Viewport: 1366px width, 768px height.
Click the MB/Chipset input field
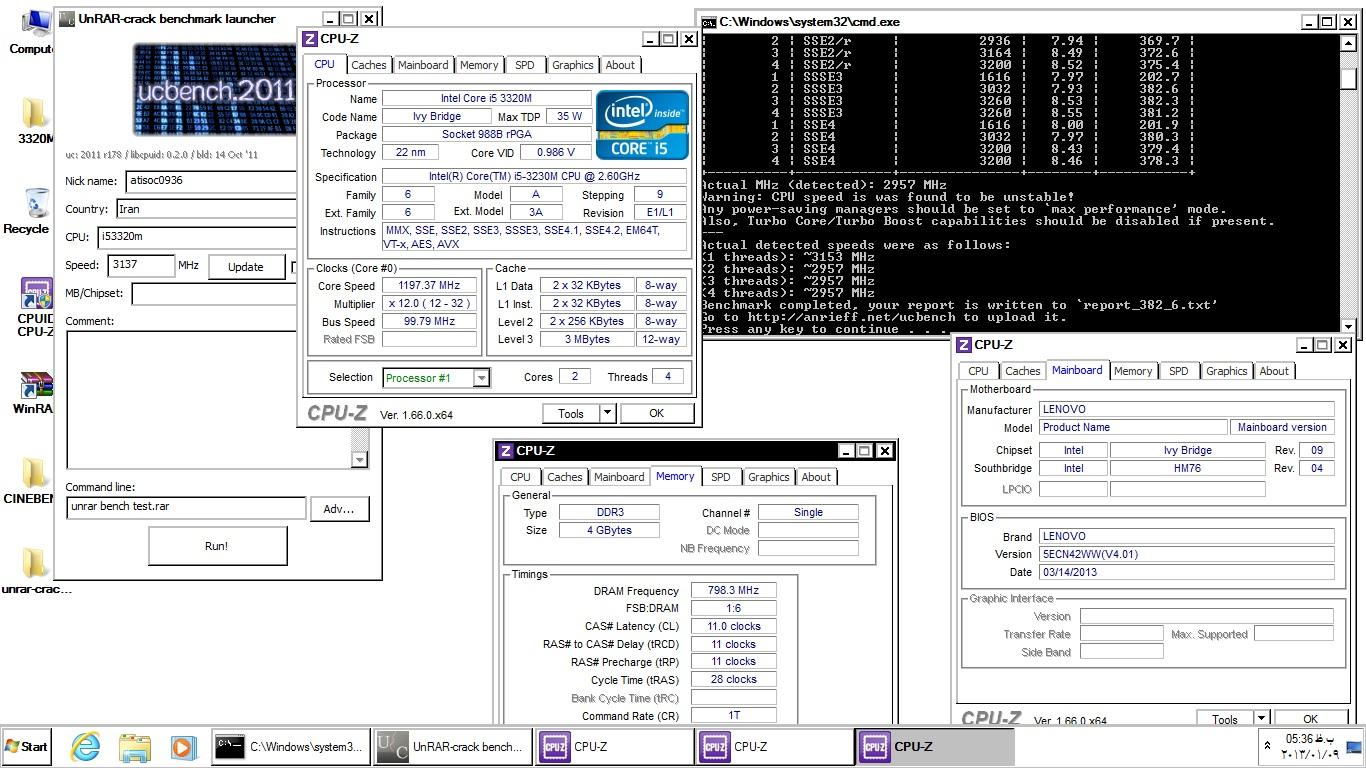click(214, 294)
